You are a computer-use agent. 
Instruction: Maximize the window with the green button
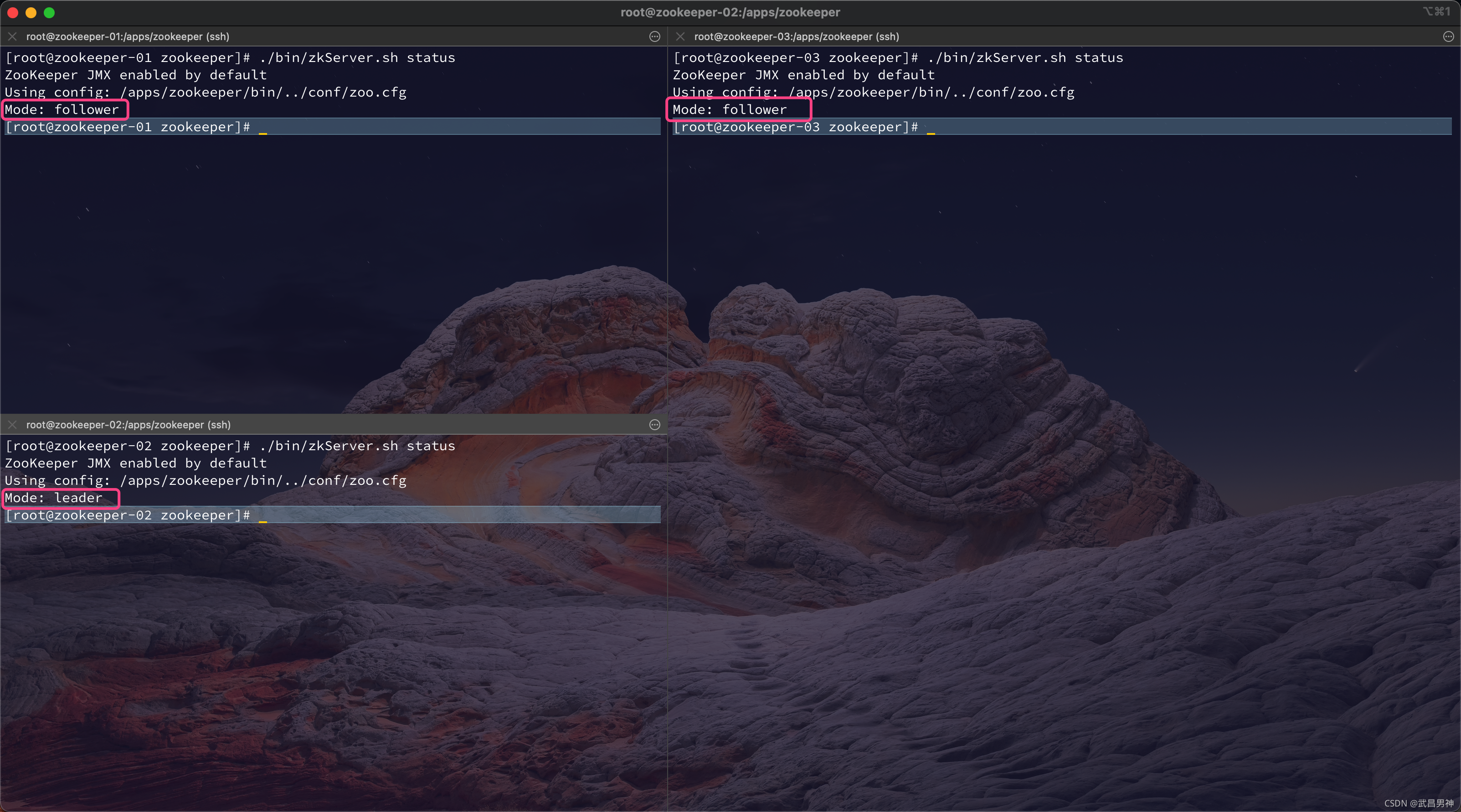[x=49, y=12]
